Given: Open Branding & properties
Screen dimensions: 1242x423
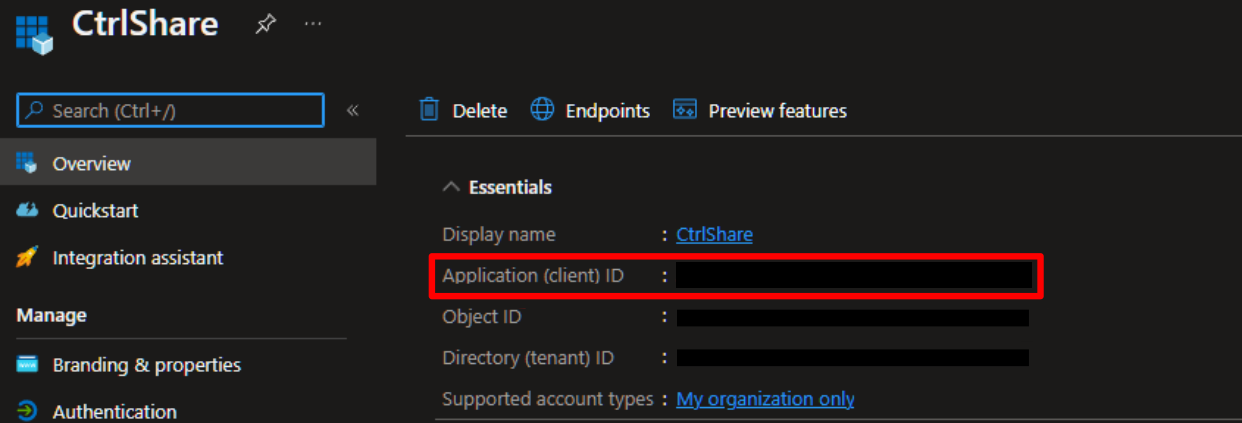Looking at the screenshot, I should (x=147, y=365).
